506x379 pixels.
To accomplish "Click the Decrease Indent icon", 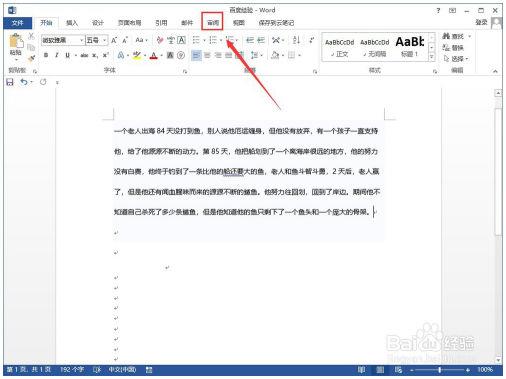I will [x=250, y=40].
